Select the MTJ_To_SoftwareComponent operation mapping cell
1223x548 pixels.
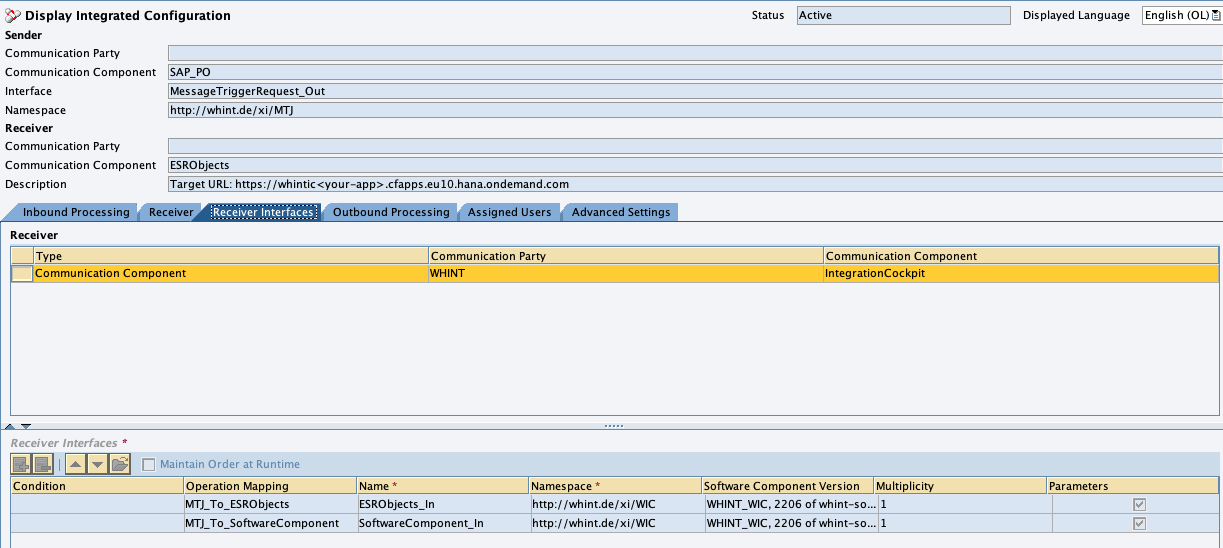click(x=268, y=523)
